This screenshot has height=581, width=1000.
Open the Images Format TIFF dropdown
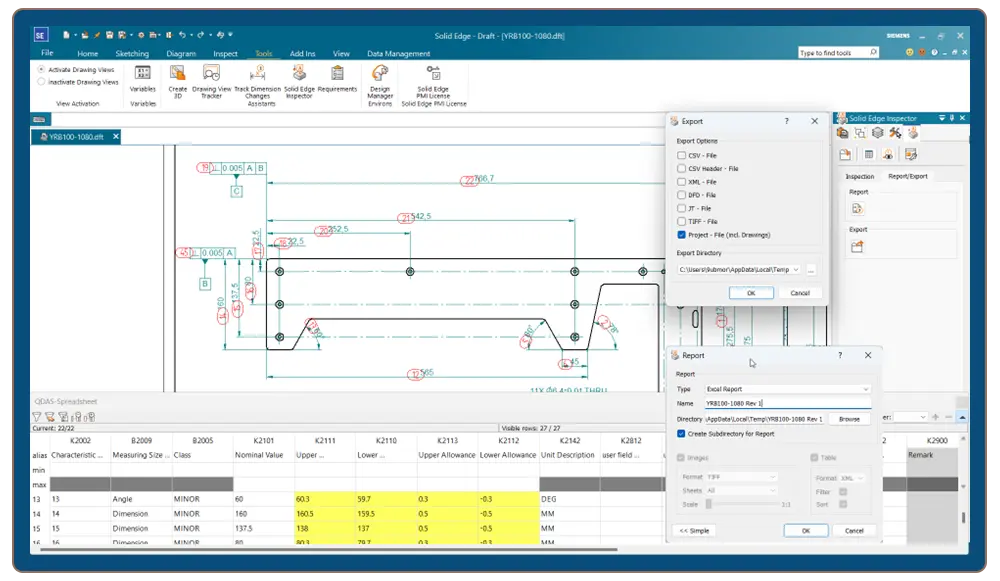[x=772, y=477]
